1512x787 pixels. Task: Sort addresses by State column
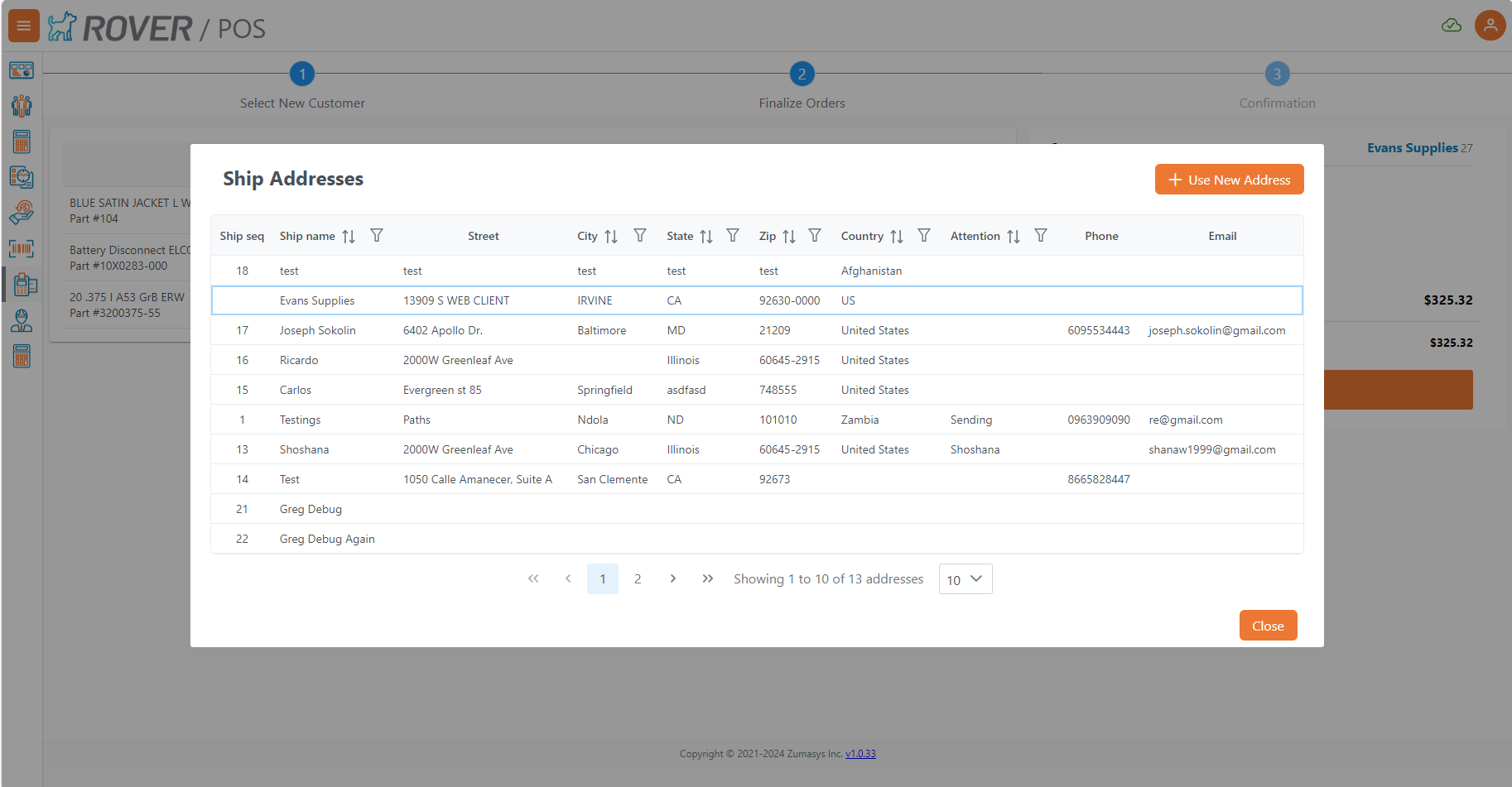pyautogui.click(x=706, y=237)
